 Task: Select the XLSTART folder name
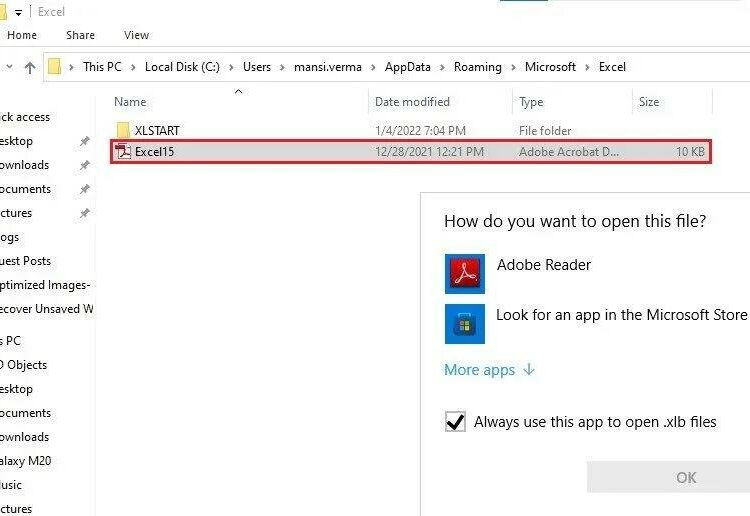point(157,131)
